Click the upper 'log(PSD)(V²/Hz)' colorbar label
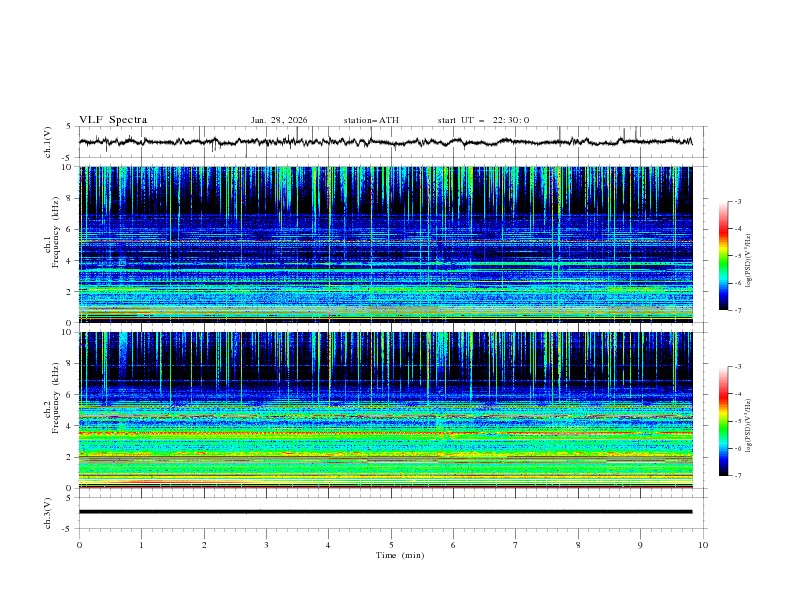Viewport: 792px width, 612px height. pos(749,261)
